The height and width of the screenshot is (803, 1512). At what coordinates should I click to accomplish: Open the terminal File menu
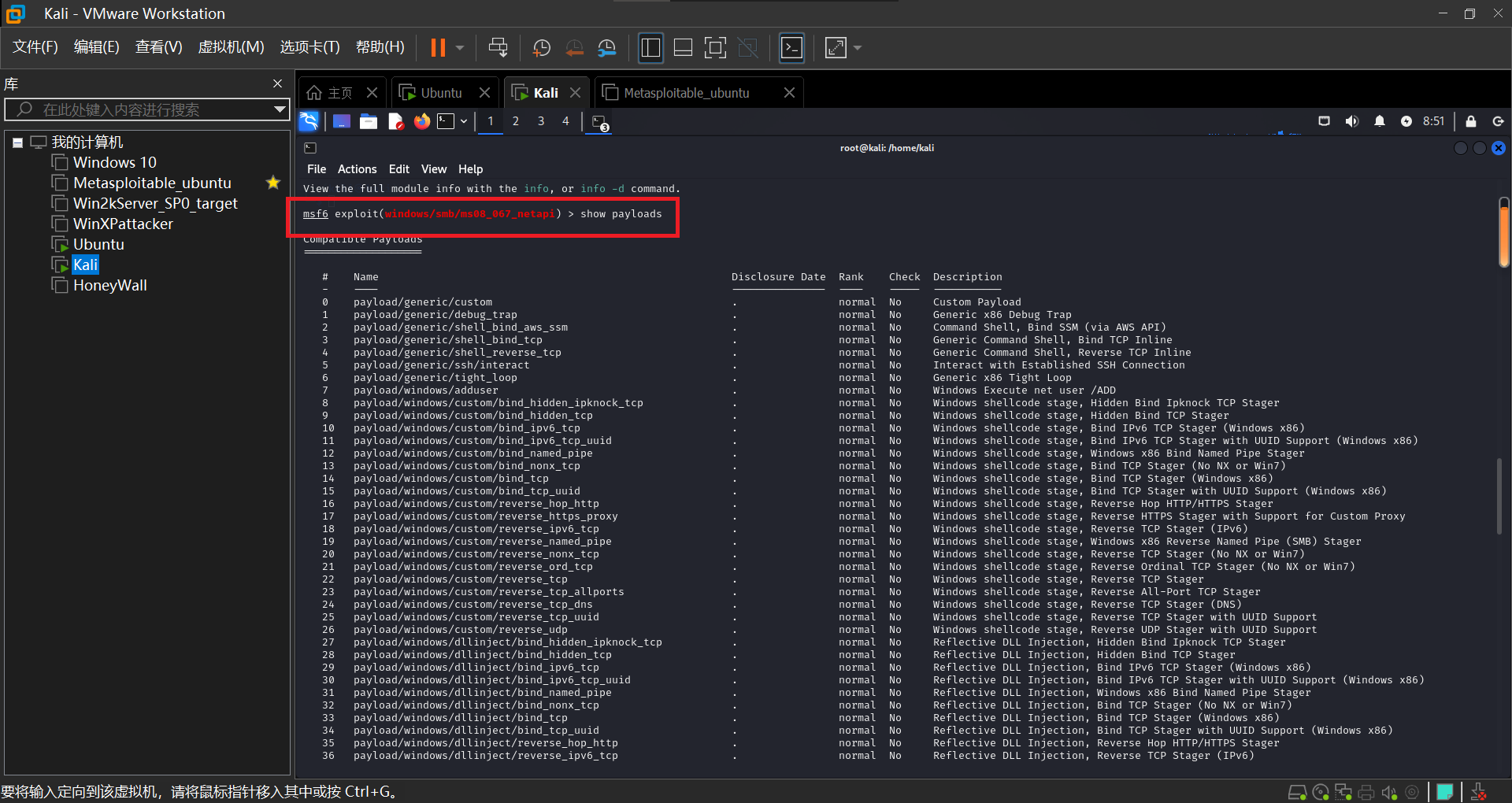pyautogui.click(x=317, y=169)
